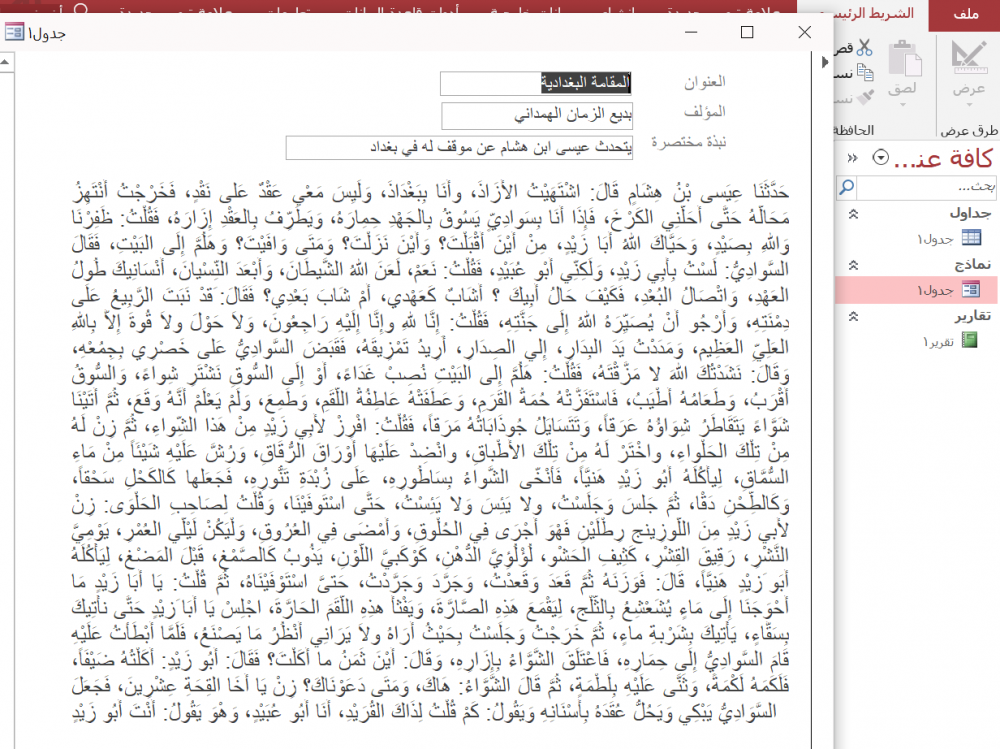Click the الحافظة group label
Image resolution: width=1000 pixels, height=749 pixels.
[x=853, y=130]
